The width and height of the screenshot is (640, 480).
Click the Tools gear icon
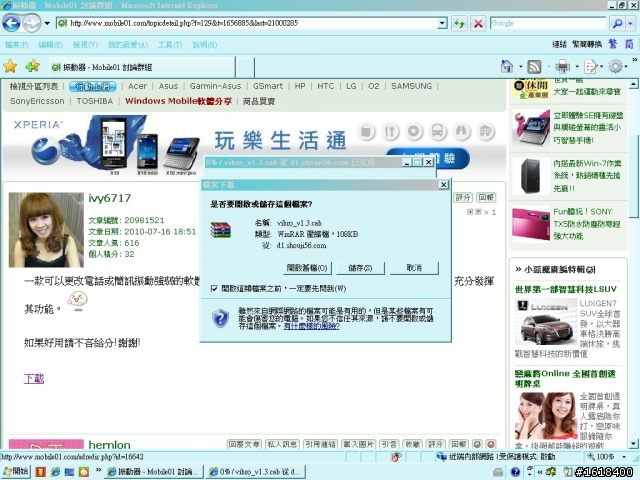click(x=616, y=66)
